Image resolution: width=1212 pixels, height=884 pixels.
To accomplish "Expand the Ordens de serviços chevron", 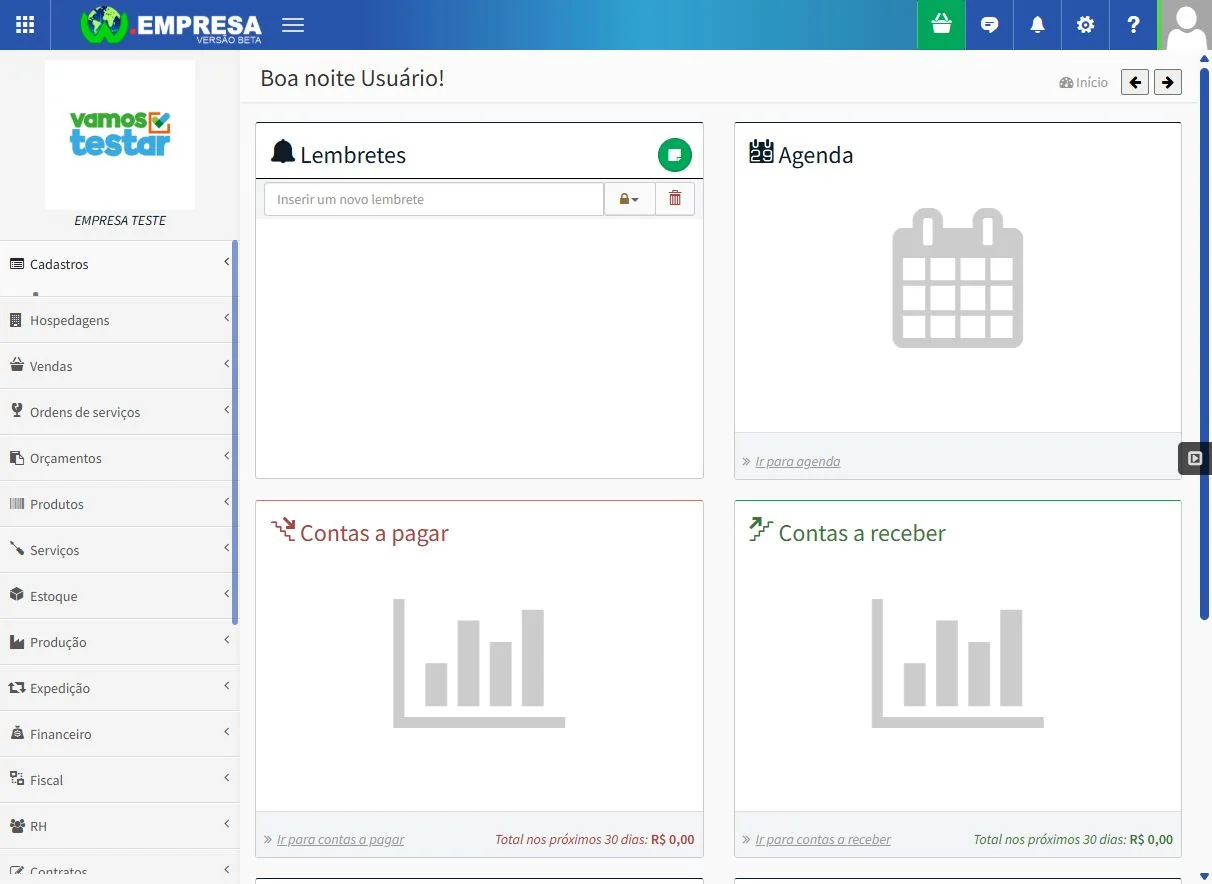I will (227, 410).
